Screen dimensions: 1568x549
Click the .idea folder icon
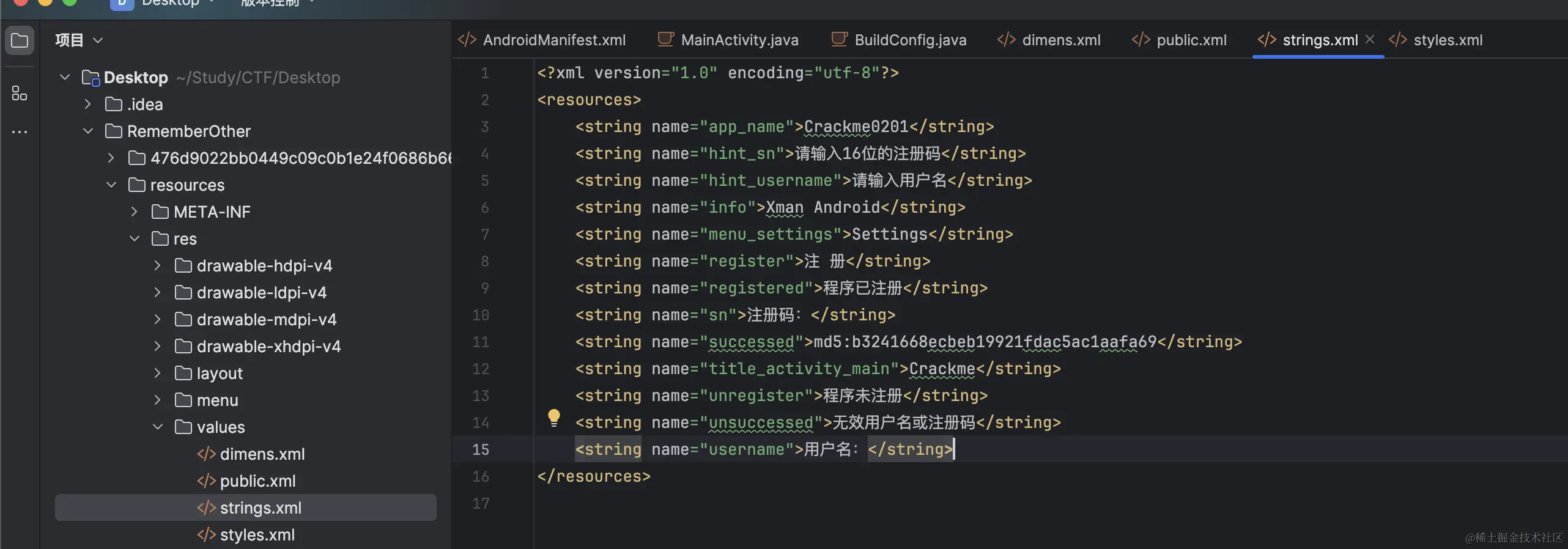coord(114,105)
